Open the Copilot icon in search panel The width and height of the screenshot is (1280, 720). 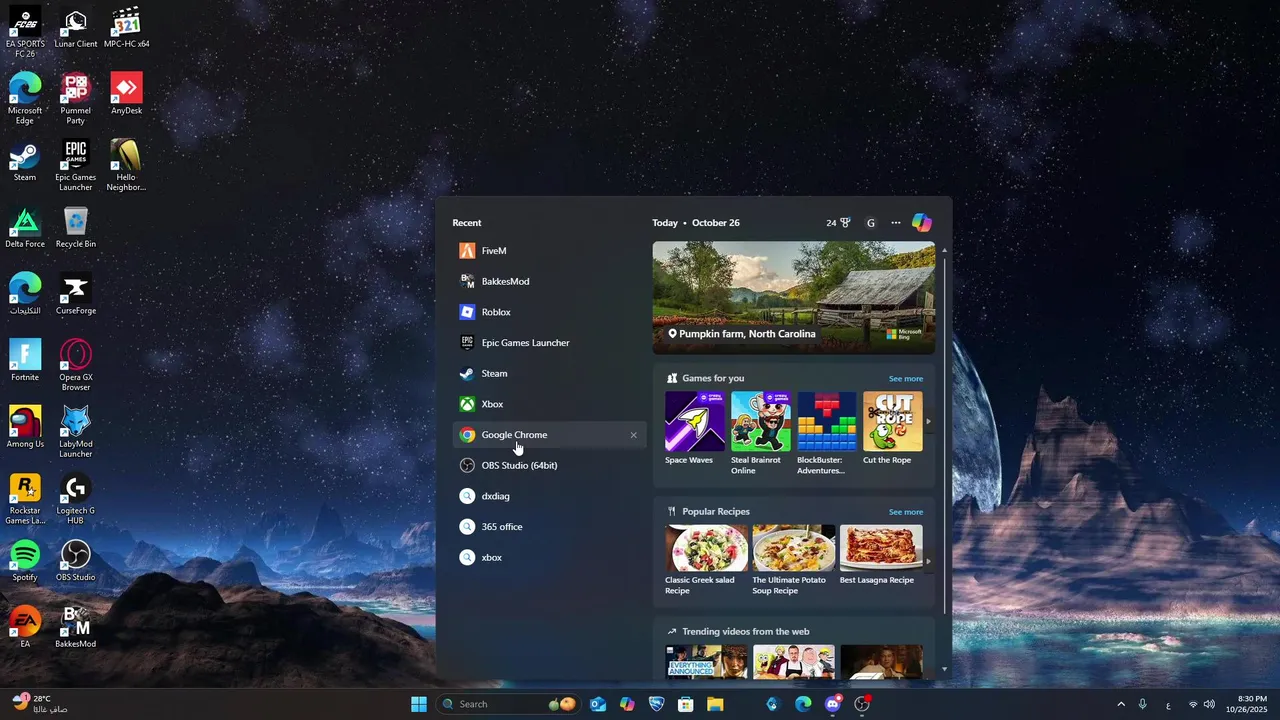coord(921,223)
